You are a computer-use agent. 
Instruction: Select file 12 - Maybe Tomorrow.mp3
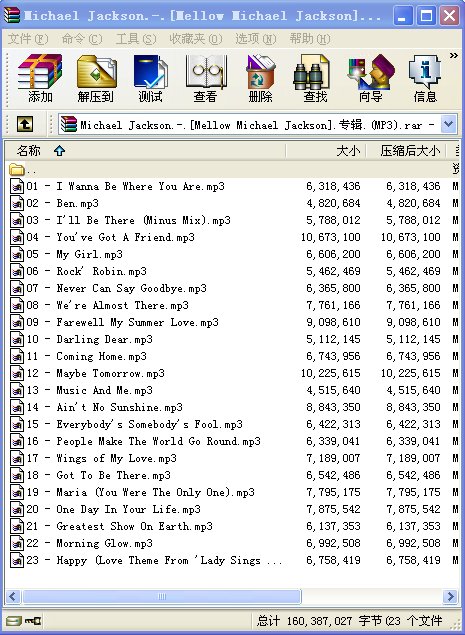coord(96,373)
